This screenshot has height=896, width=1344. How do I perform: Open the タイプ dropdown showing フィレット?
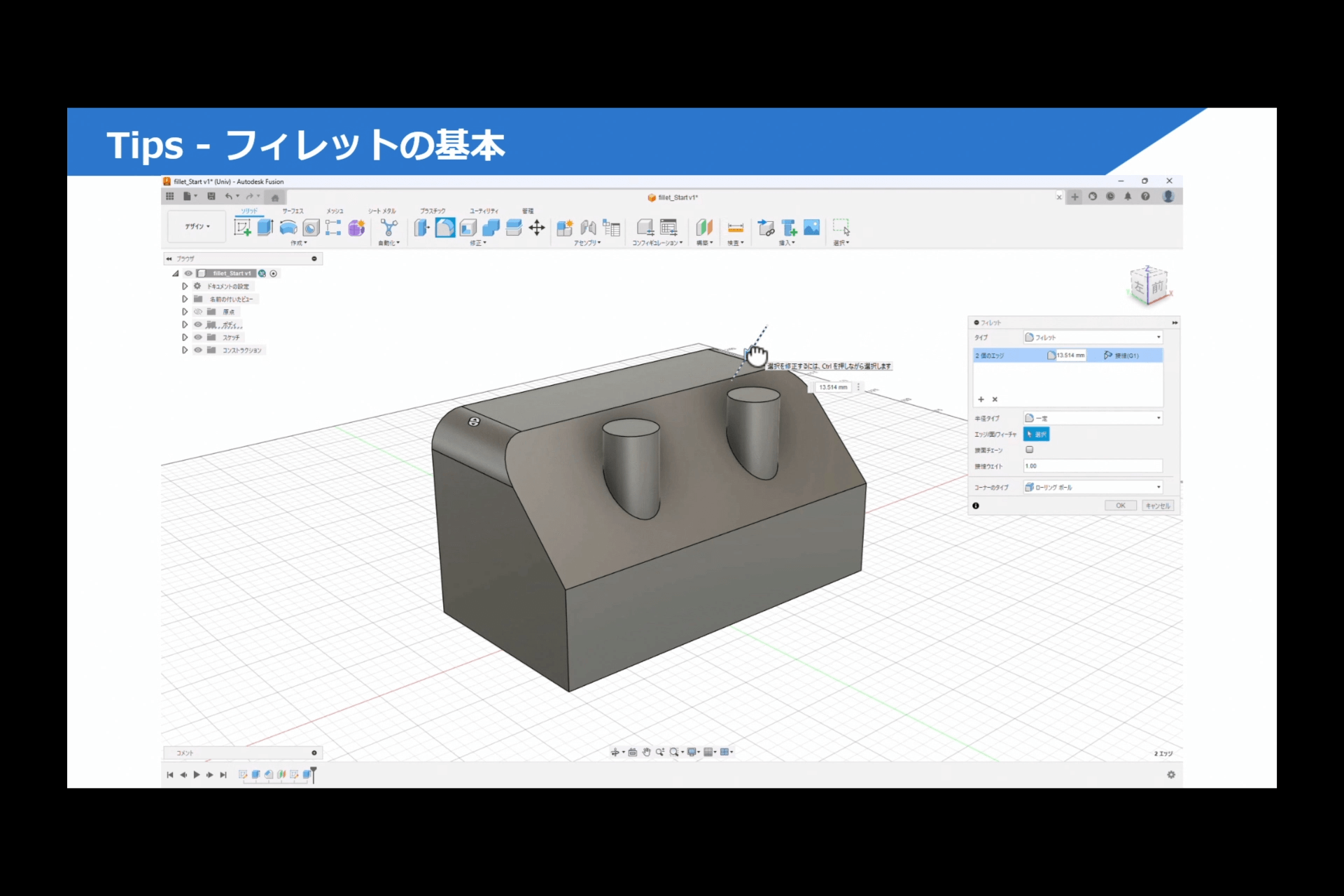1093,337
